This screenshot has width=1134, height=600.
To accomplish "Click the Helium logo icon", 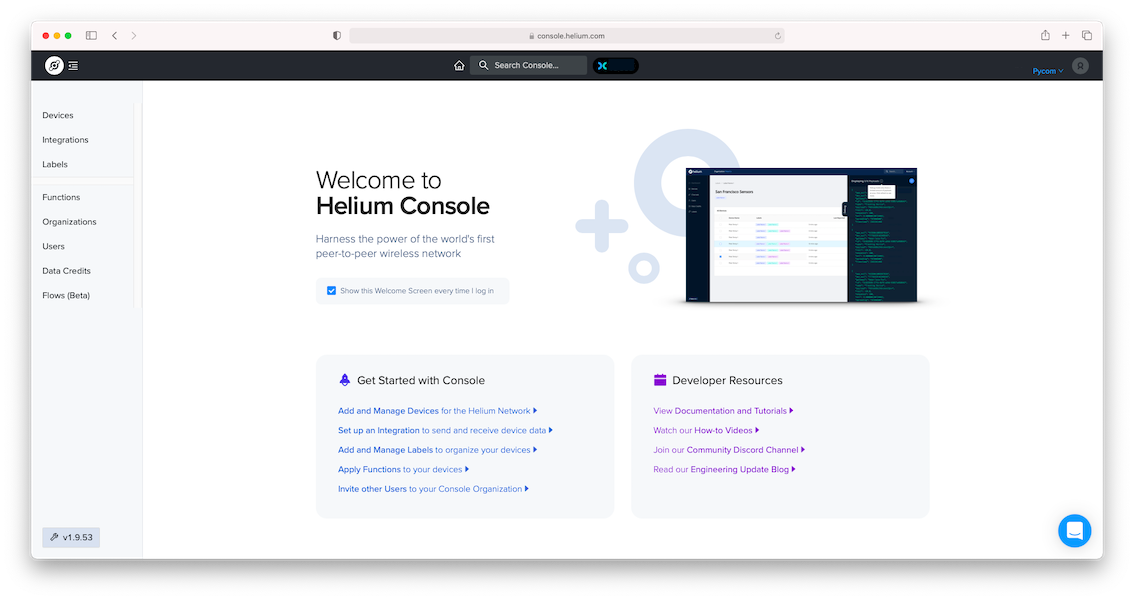I will coord(54,66).
